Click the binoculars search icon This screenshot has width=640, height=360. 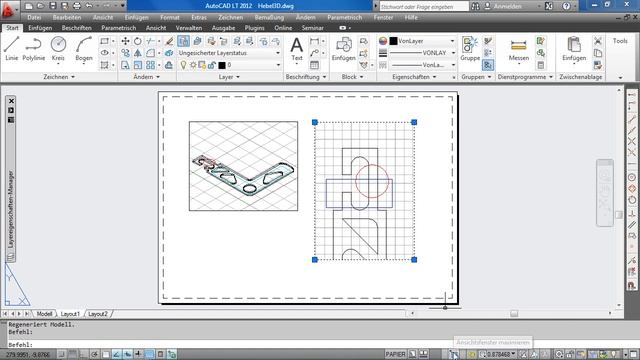[475, 6]
